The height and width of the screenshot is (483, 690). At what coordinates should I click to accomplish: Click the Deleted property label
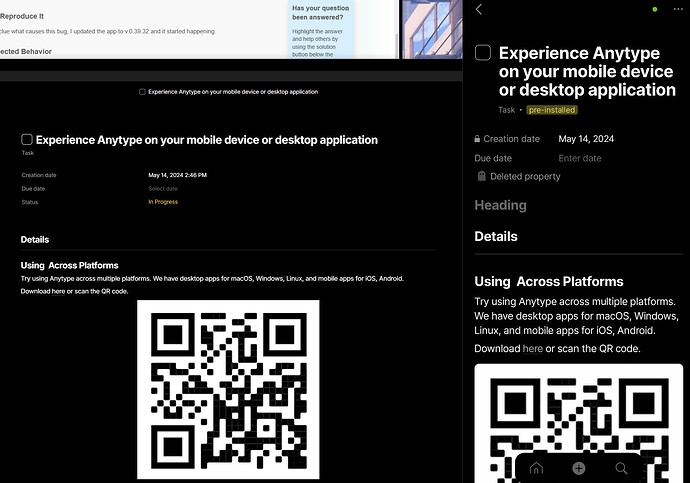tap(525, 176)
